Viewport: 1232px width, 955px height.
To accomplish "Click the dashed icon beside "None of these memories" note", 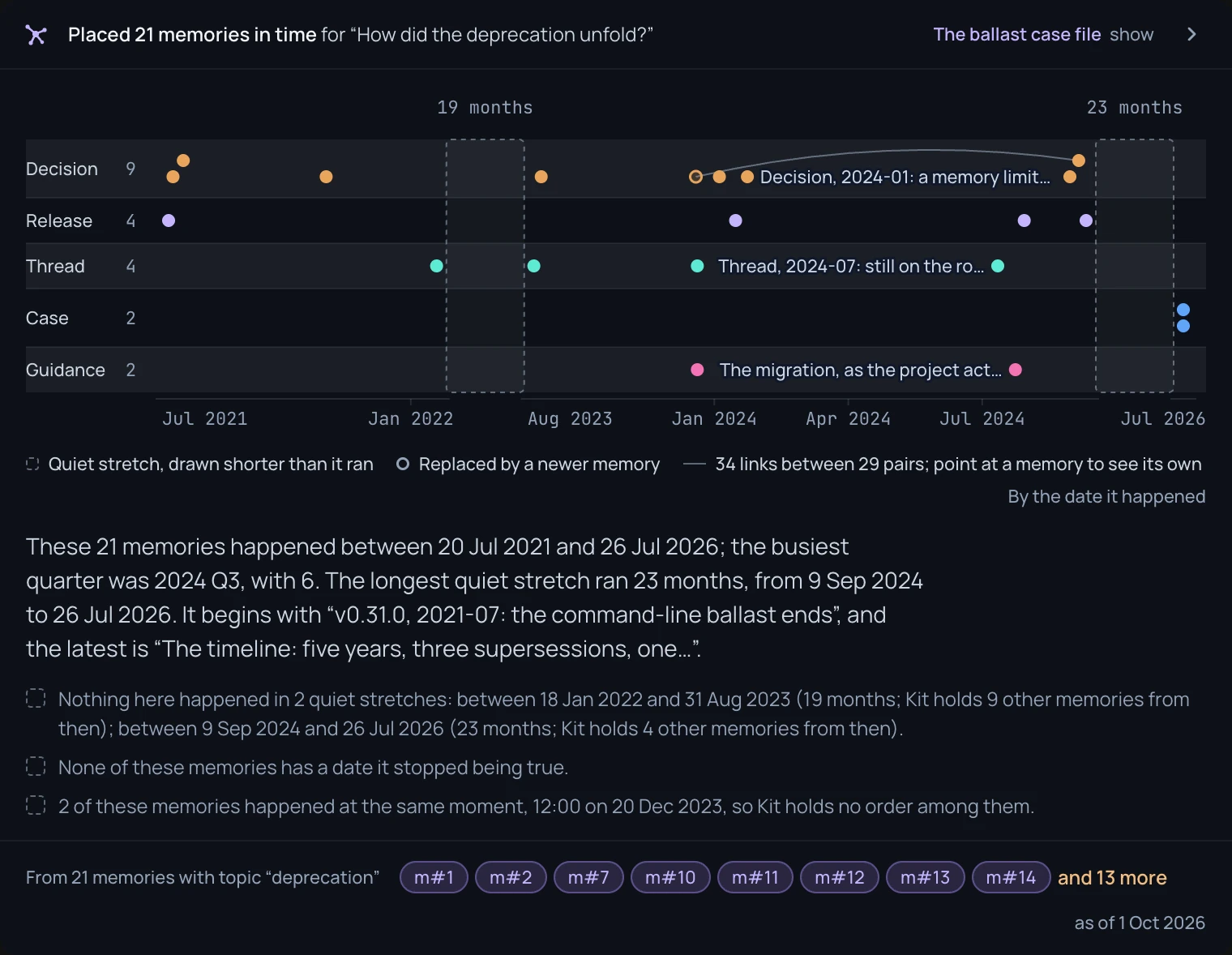I will 36,767.
